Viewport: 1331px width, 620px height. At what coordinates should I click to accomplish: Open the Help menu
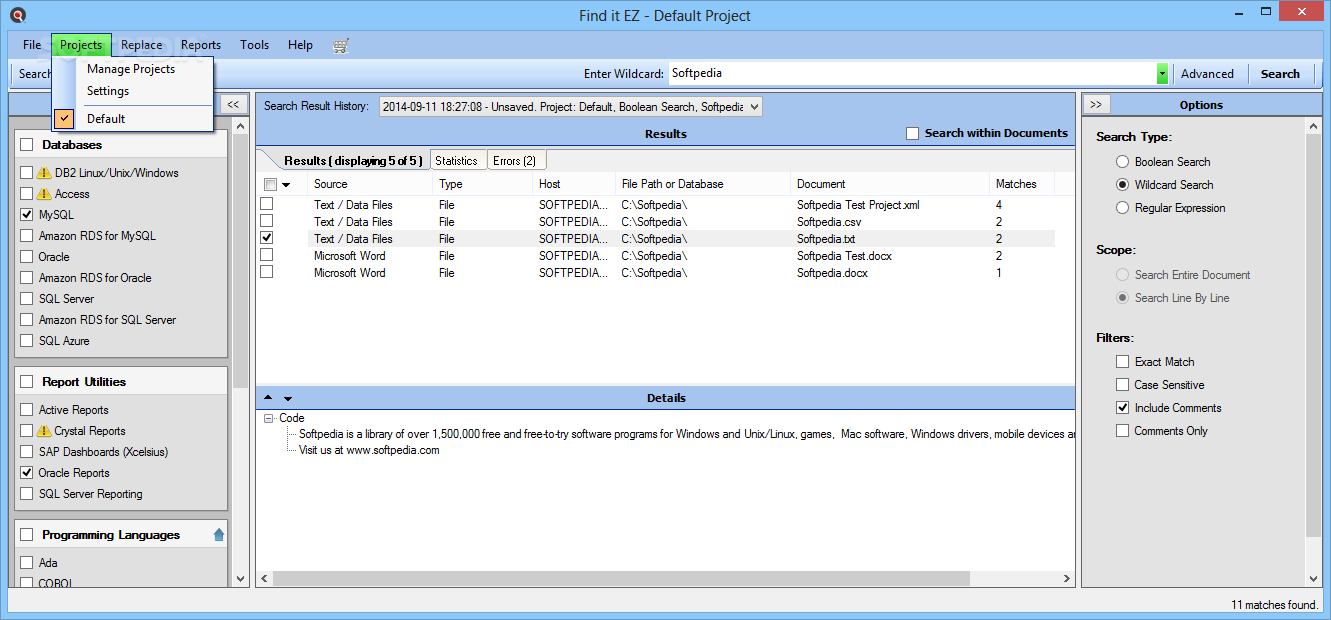click(x=300, y=45)
